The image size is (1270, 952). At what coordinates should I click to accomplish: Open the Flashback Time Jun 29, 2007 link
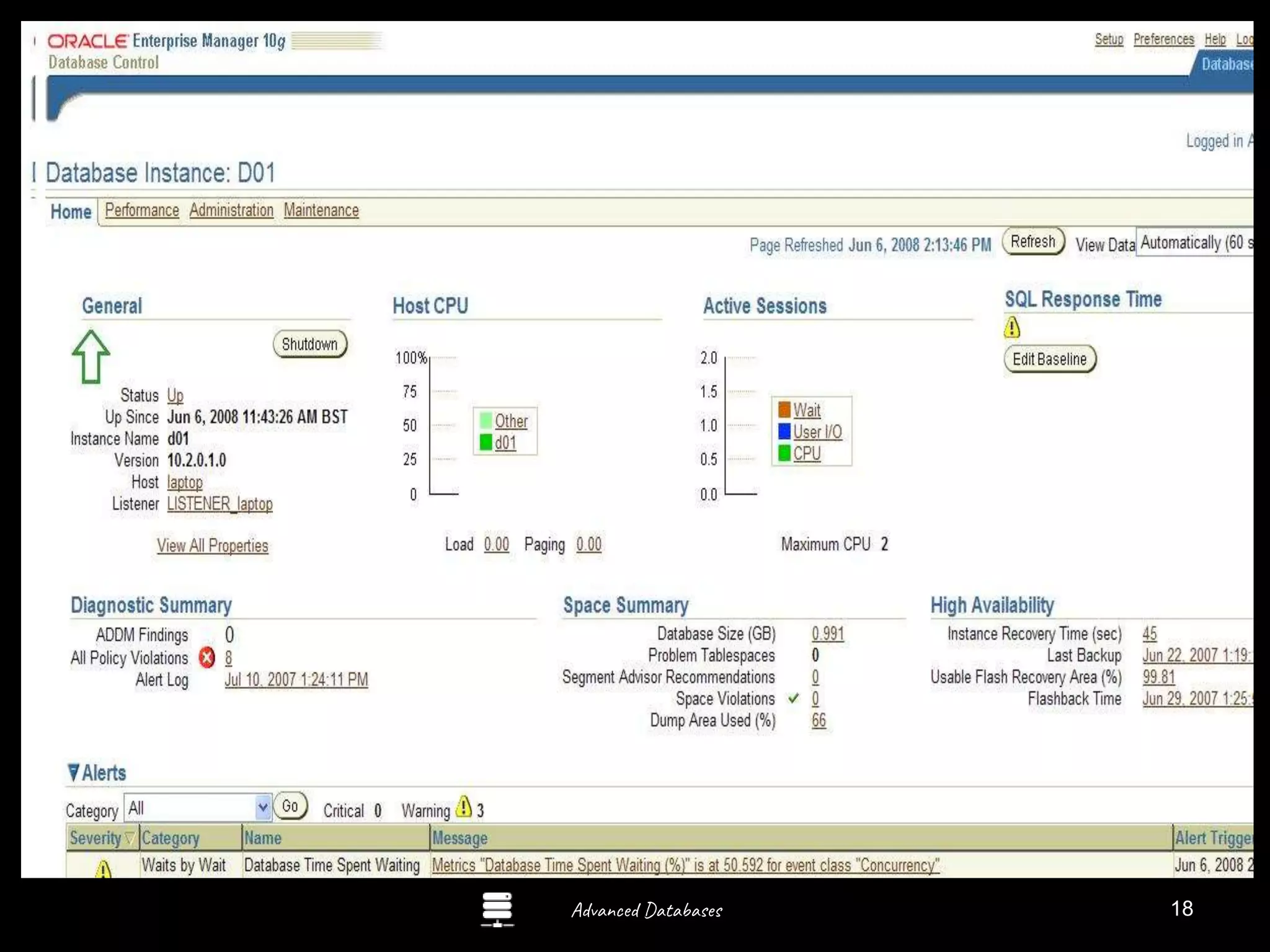click(x=1197, y=699)
